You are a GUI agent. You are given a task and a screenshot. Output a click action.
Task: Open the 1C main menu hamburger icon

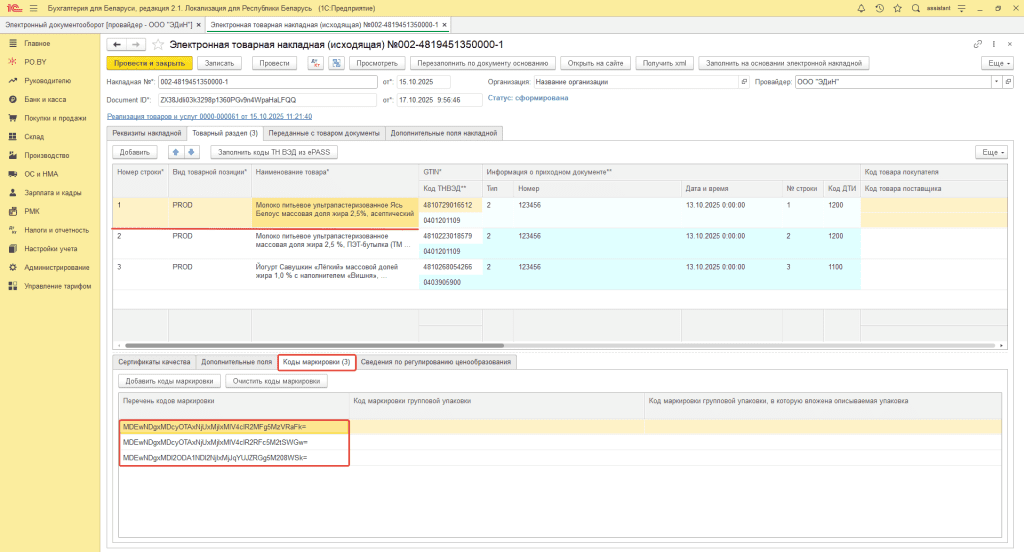33,9
